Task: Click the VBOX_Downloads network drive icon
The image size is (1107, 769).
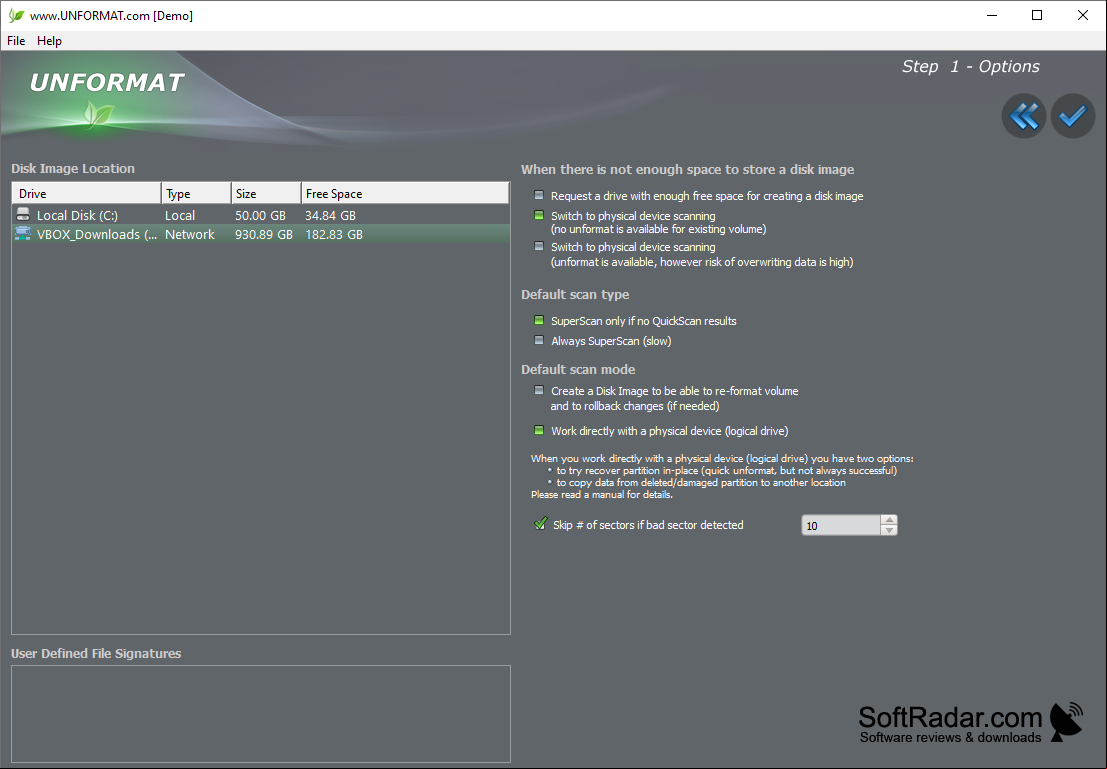Action: coord(23,234)
